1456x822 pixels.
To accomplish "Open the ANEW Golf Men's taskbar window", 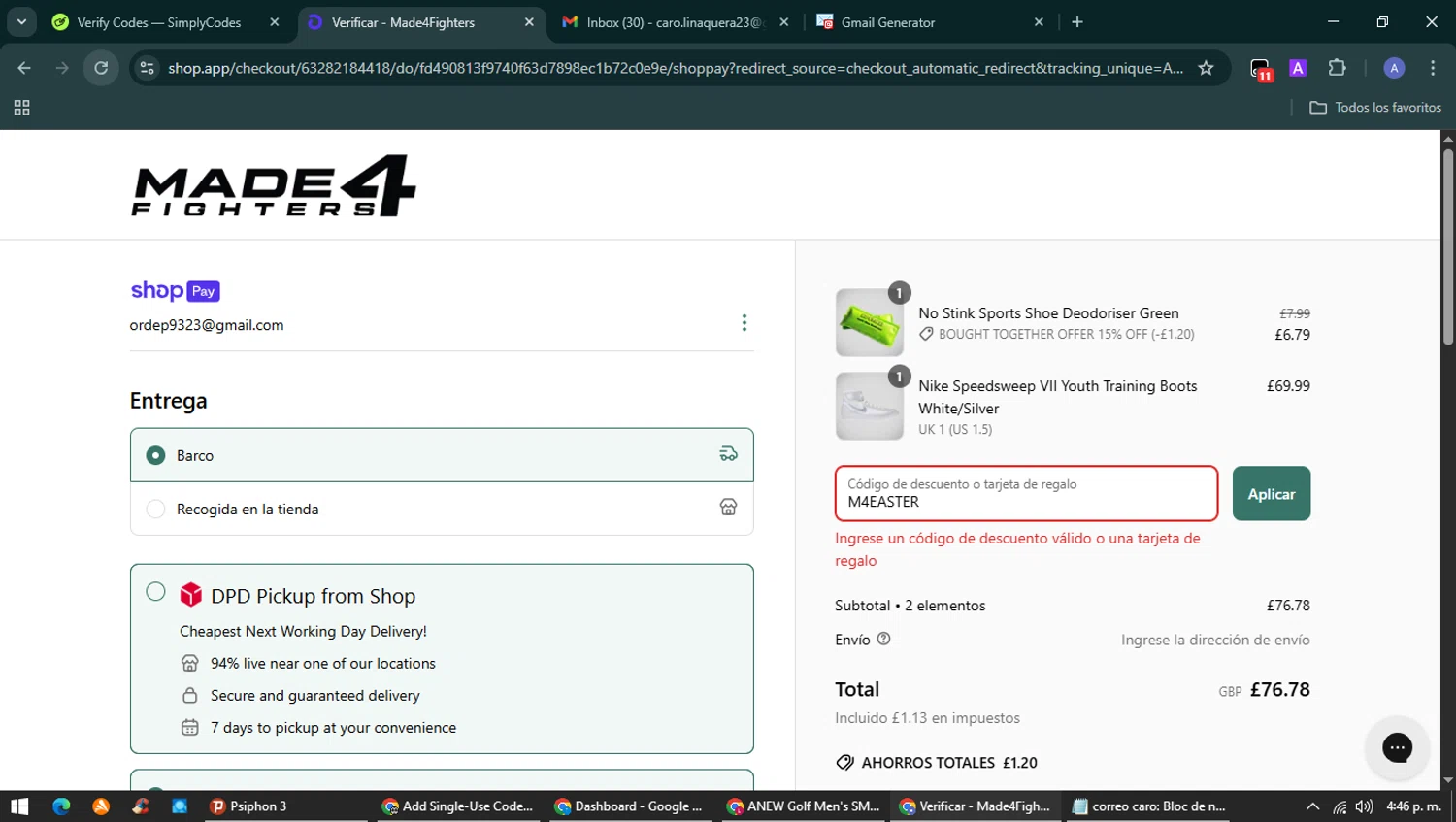I will [804, 806].
